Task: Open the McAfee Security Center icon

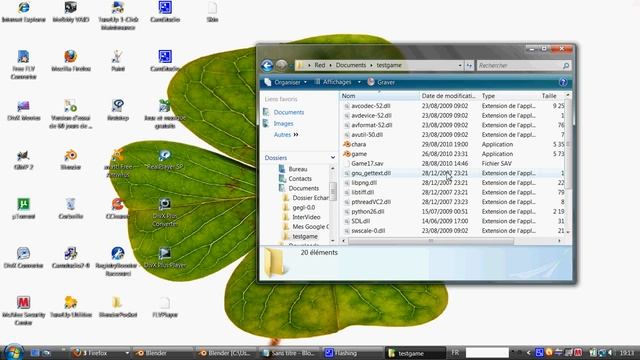Action: point(23,310)
